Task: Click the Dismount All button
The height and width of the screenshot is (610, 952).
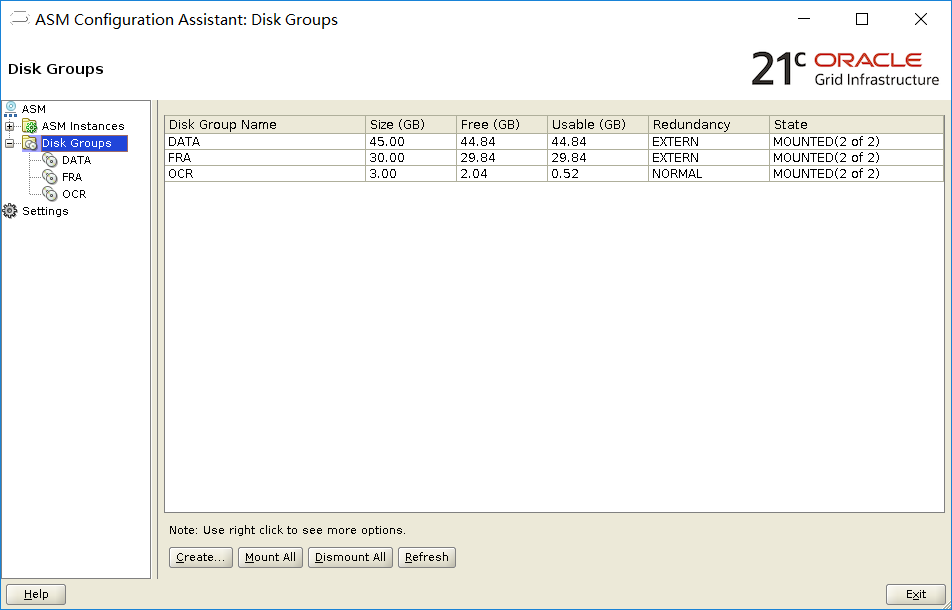Action: coord(350,557)
